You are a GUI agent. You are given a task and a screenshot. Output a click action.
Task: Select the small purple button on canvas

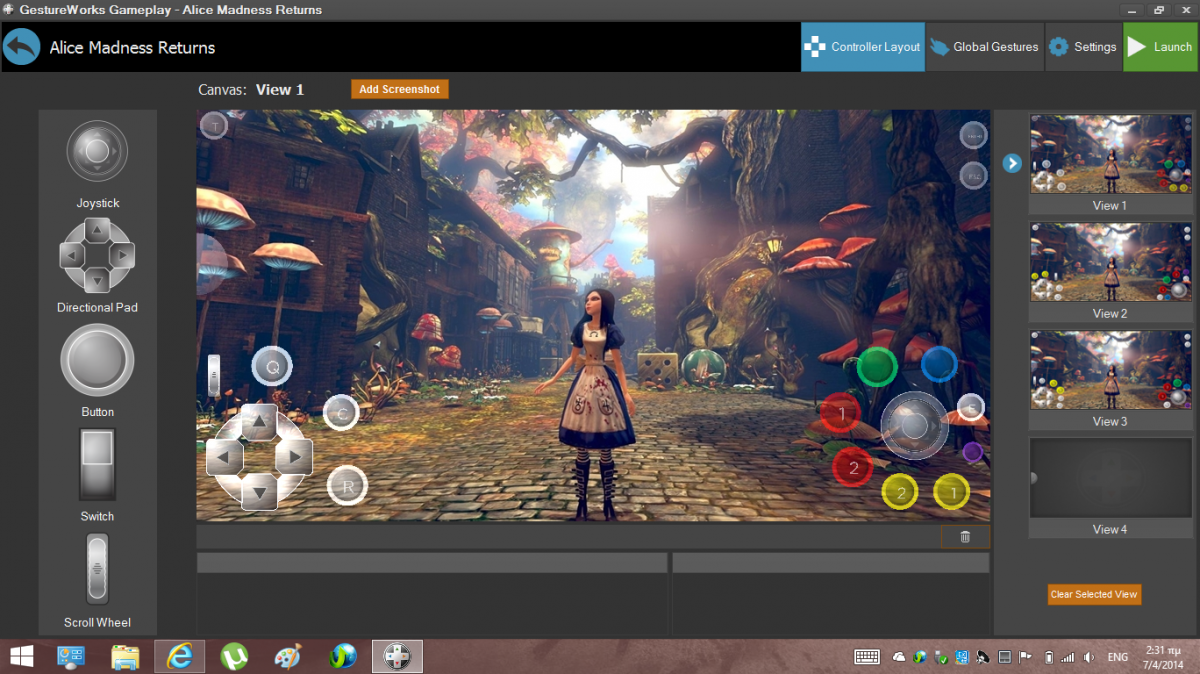pyautogui.click(x=972, y=452)
